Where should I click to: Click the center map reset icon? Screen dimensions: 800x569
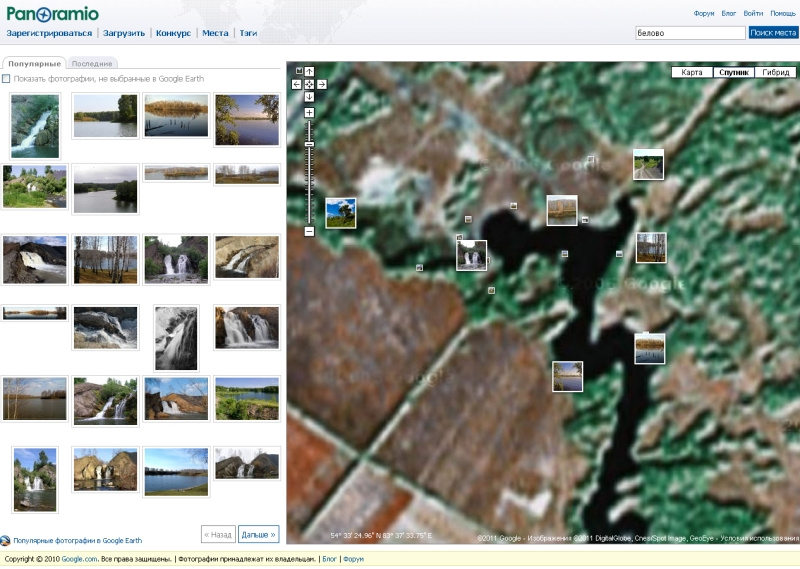[309, 85]
